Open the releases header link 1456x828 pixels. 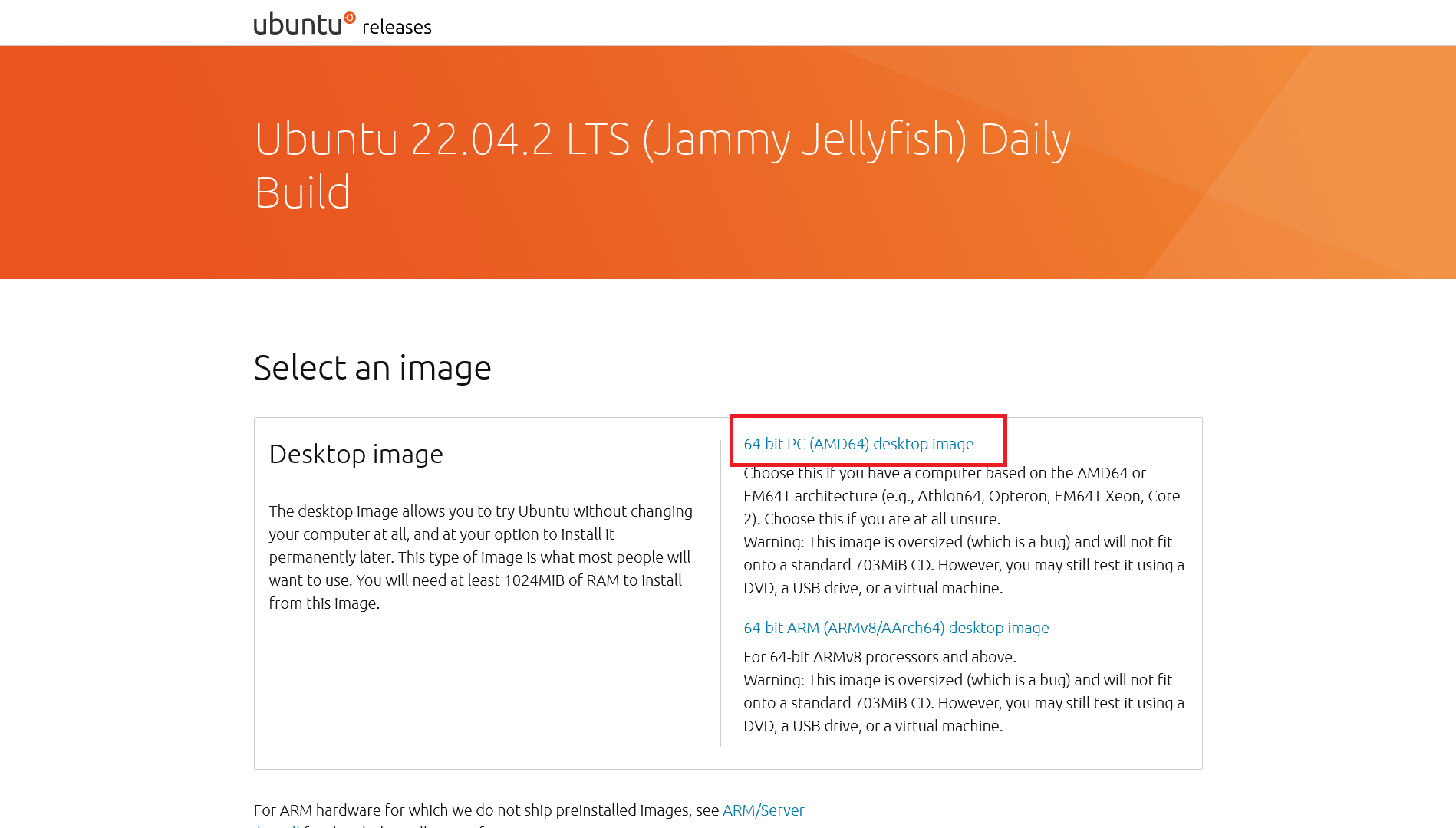coord(397,28)
